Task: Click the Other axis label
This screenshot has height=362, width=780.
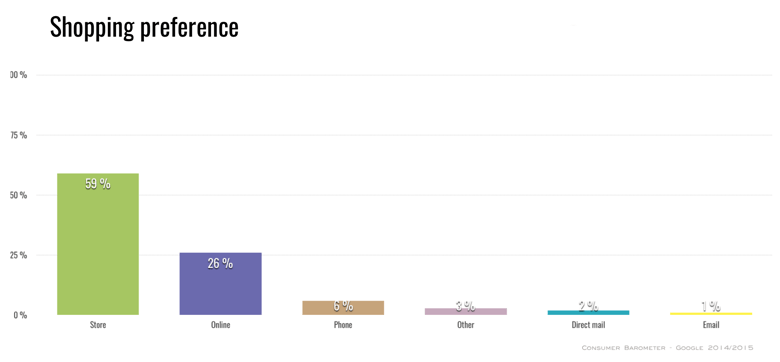Action: [466, 325]
